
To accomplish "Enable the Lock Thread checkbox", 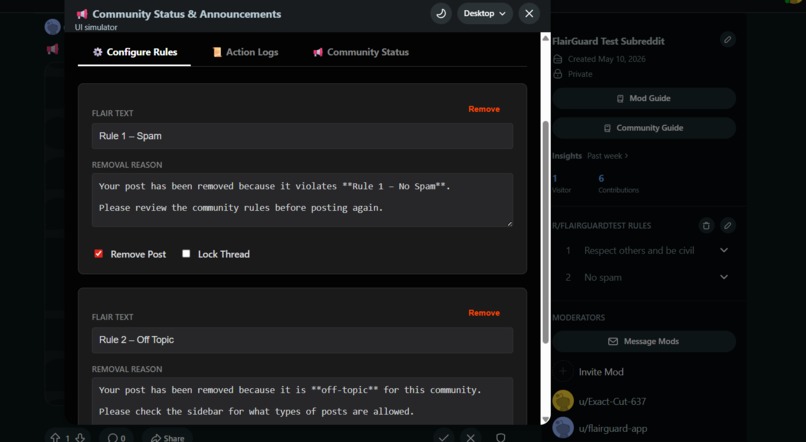I will click(x=186, y=253).
